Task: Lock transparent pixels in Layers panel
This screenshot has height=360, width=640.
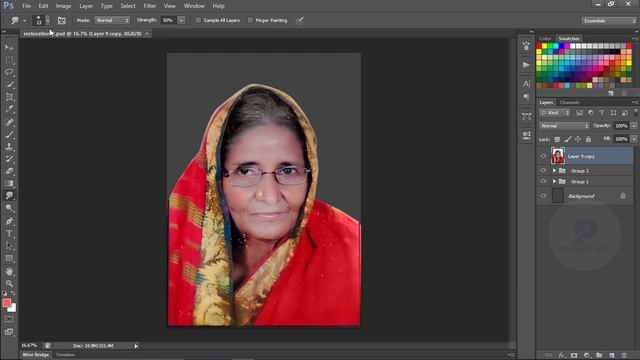Action: point(557,139)
